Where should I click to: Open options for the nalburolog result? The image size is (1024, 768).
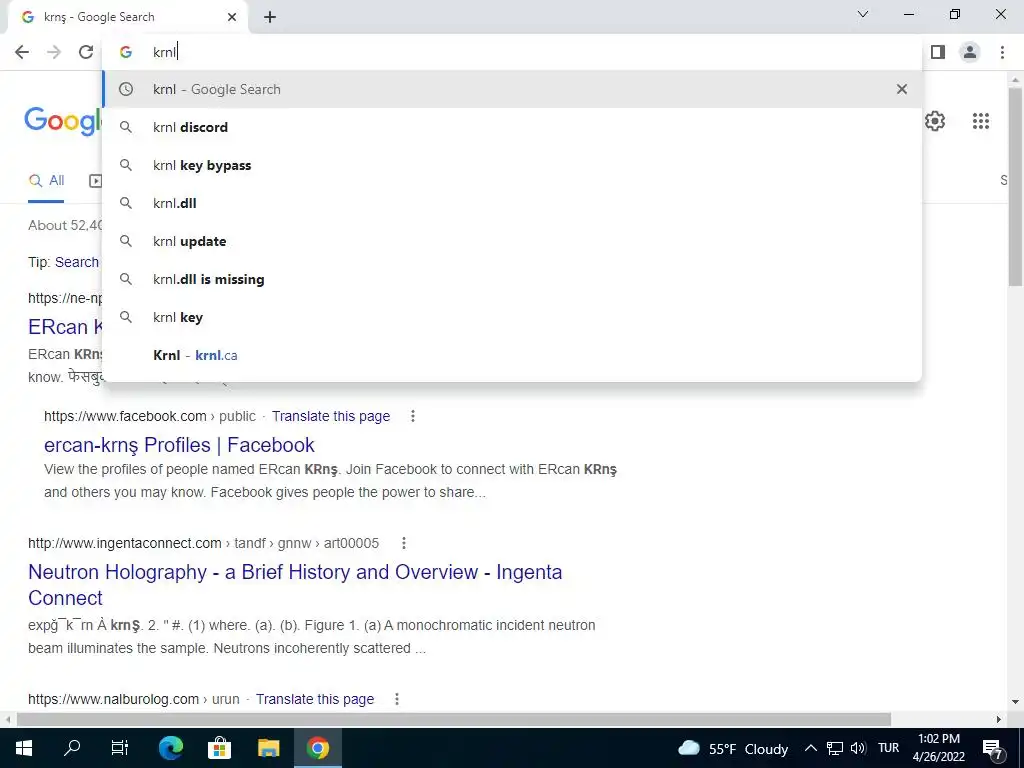tap(396, 699)
